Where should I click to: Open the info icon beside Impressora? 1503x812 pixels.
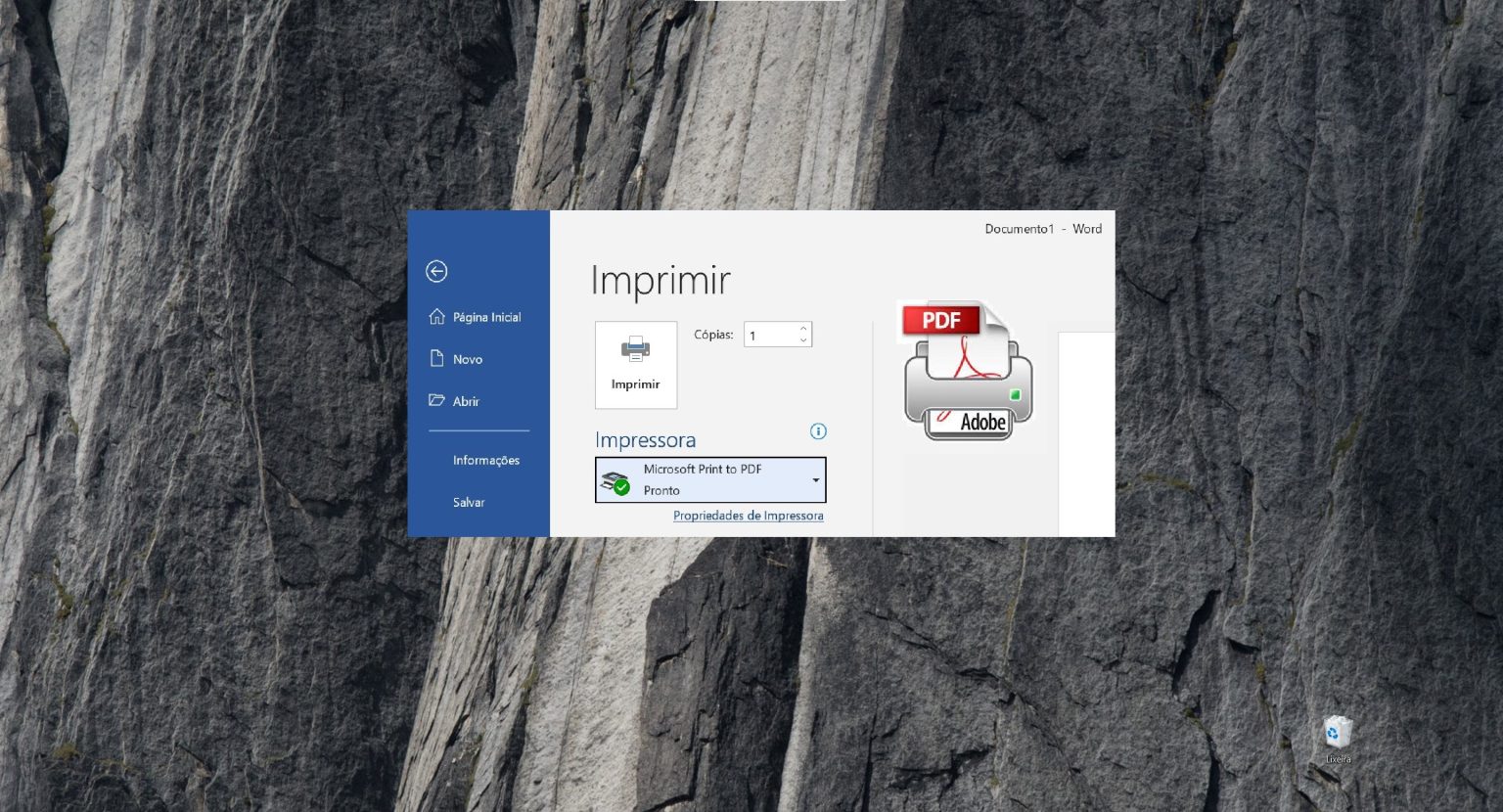coord(818,430)
